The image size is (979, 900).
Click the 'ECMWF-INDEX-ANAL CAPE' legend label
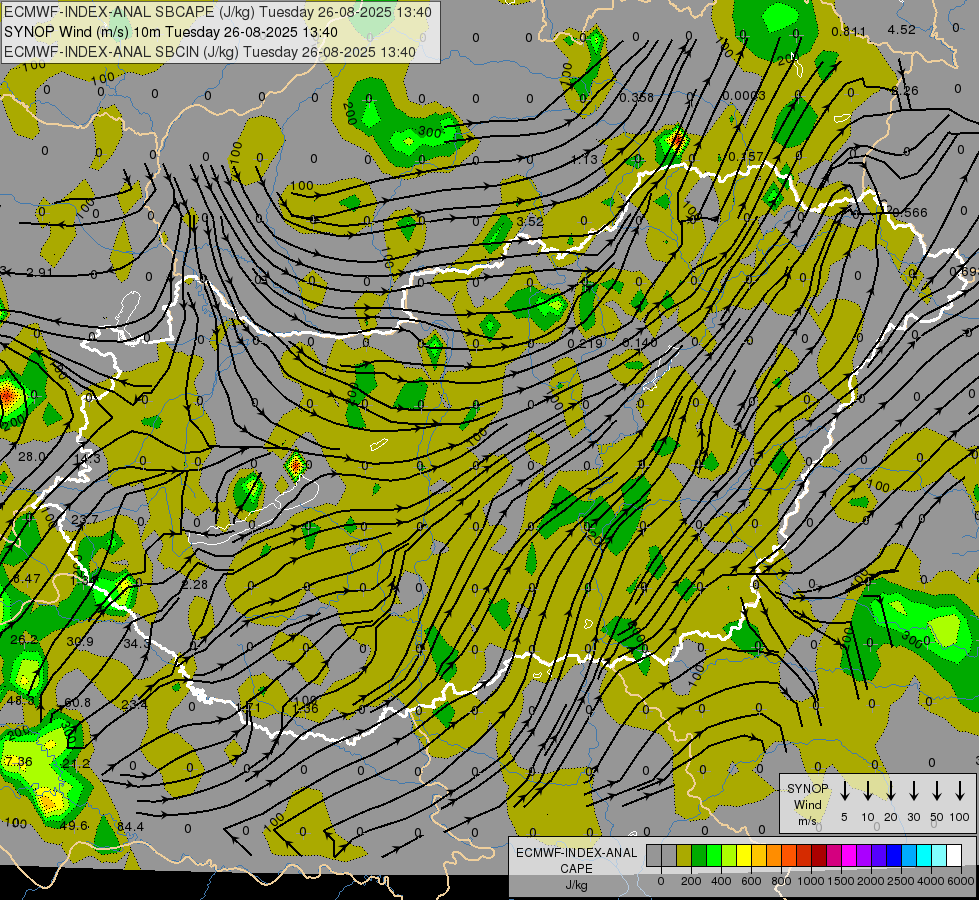576,860
